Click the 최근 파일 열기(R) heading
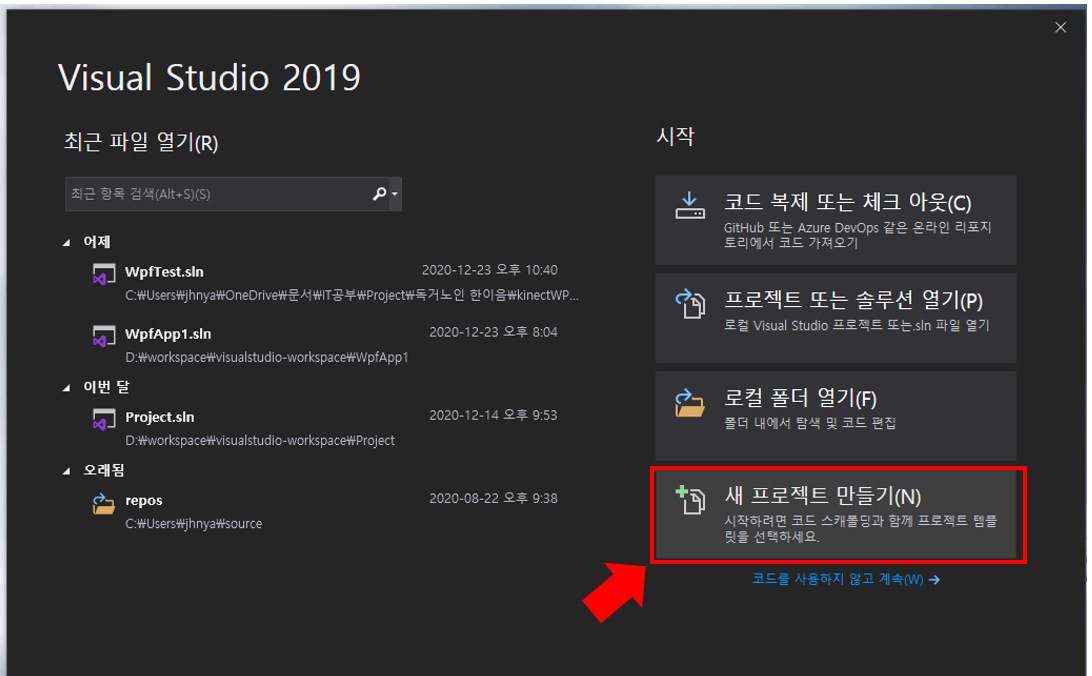 pos(141,142)
